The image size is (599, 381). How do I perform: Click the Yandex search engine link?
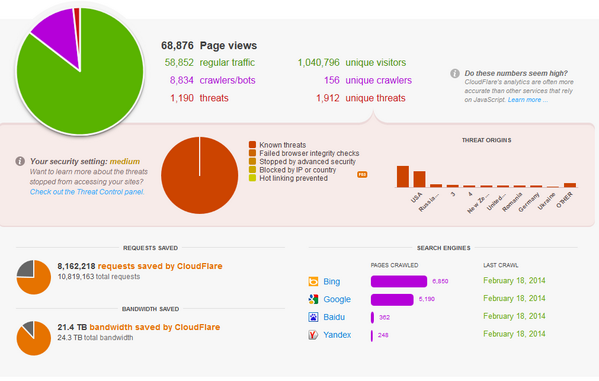[x=337, y=335]
